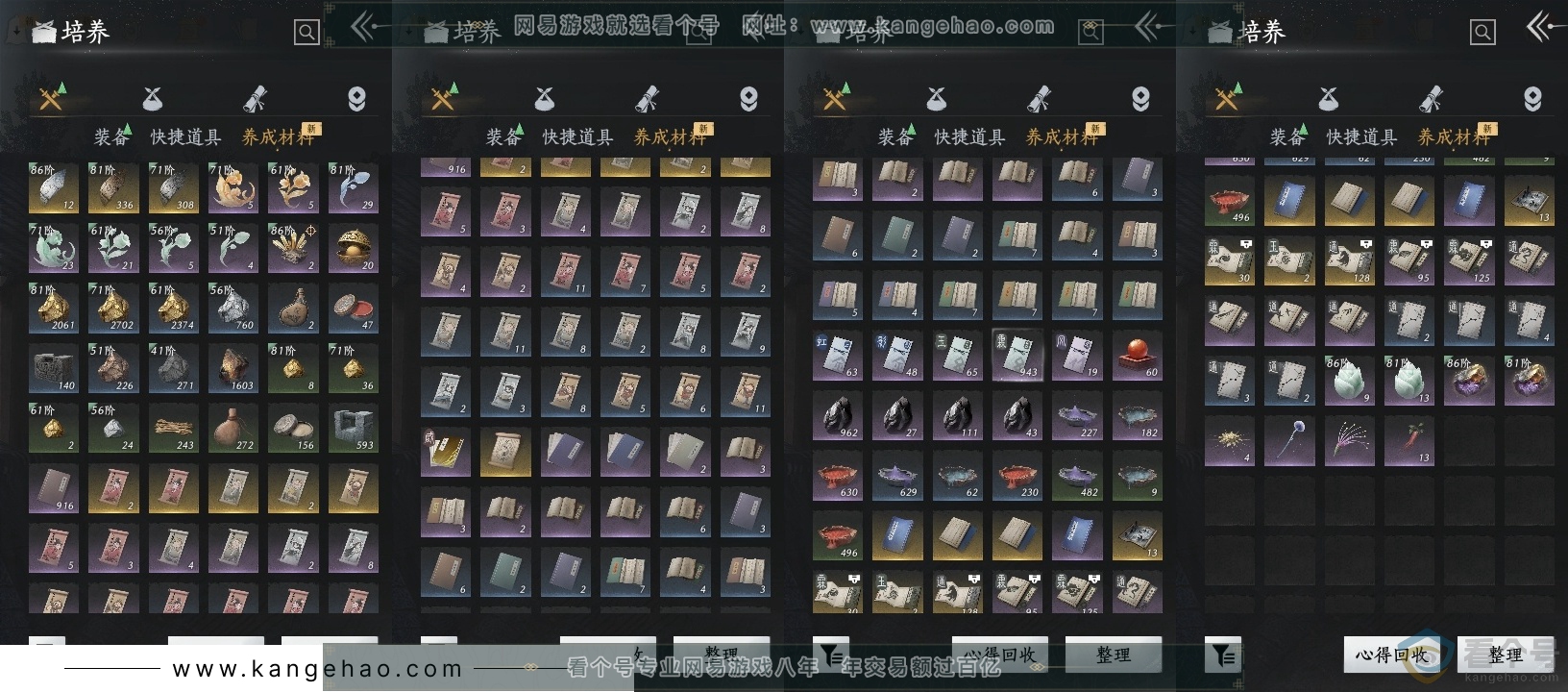Select the fireworks item in fourth panel
Screen dimensions: 1568x692
(x=1350, y=441)
